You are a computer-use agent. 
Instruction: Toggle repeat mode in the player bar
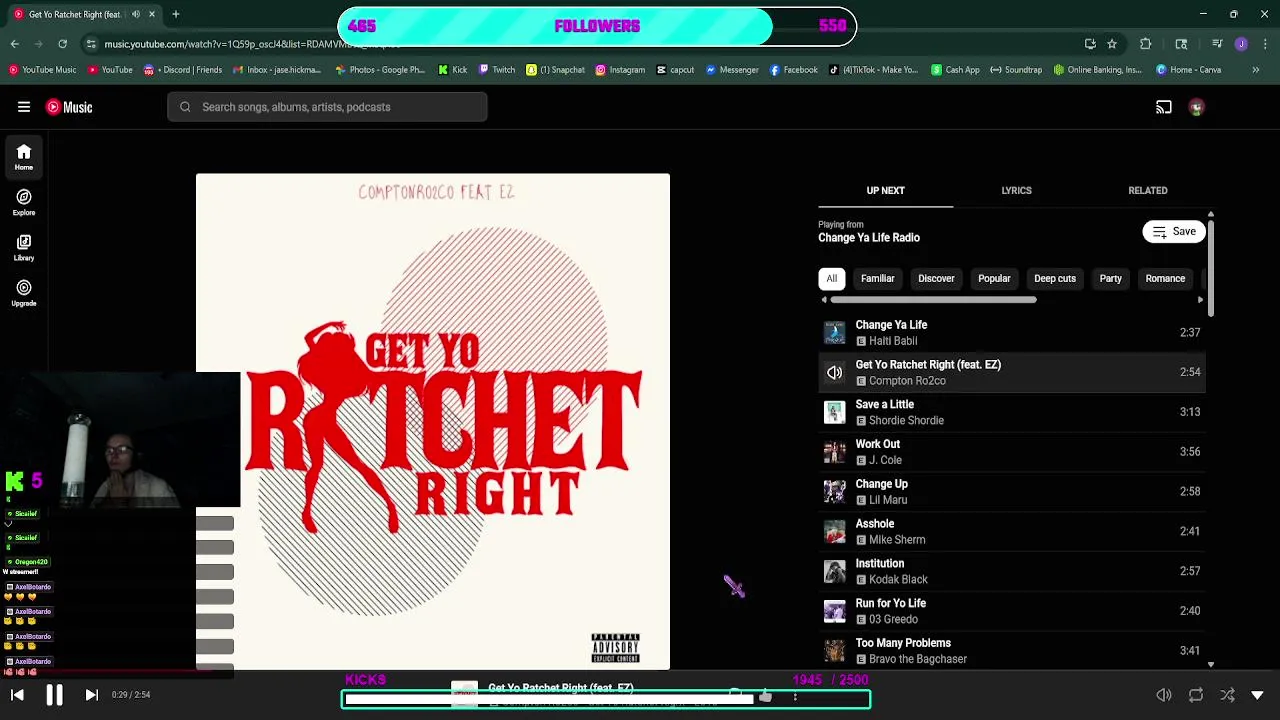[1196, 695]
